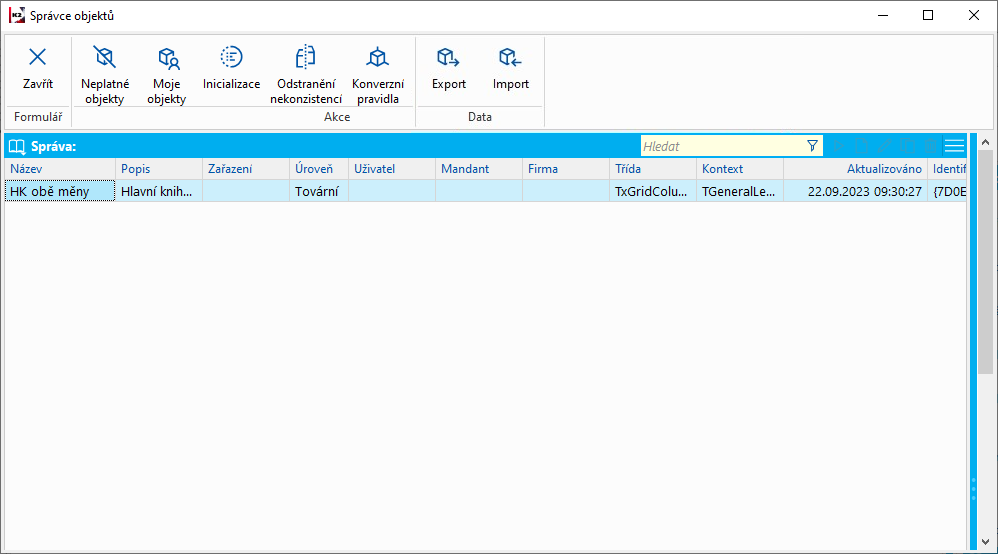Click the 'Tovární' level cell

(x=320, y=191)
